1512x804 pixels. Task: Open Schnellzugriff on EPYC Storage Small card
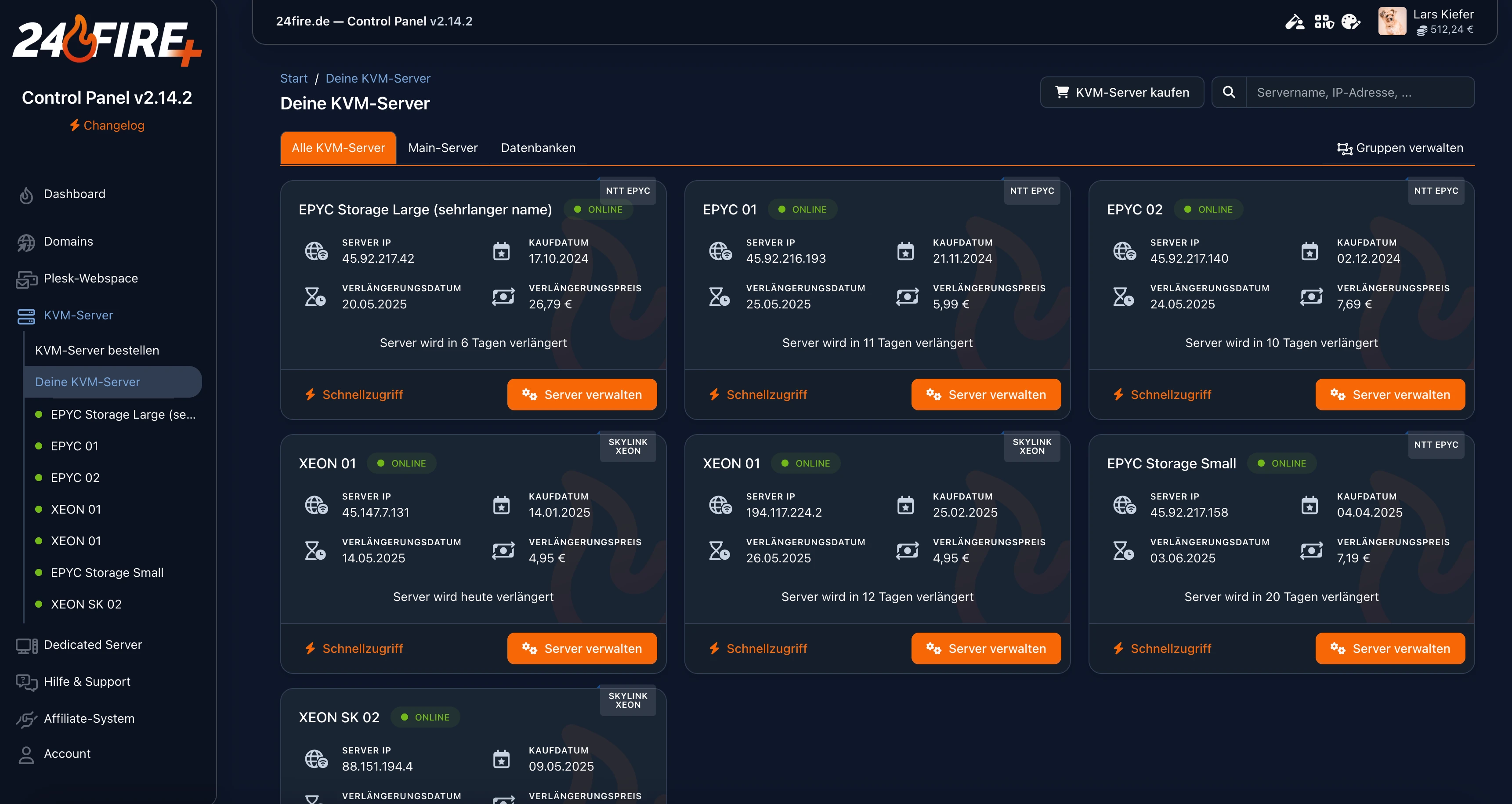(1162, 648)
